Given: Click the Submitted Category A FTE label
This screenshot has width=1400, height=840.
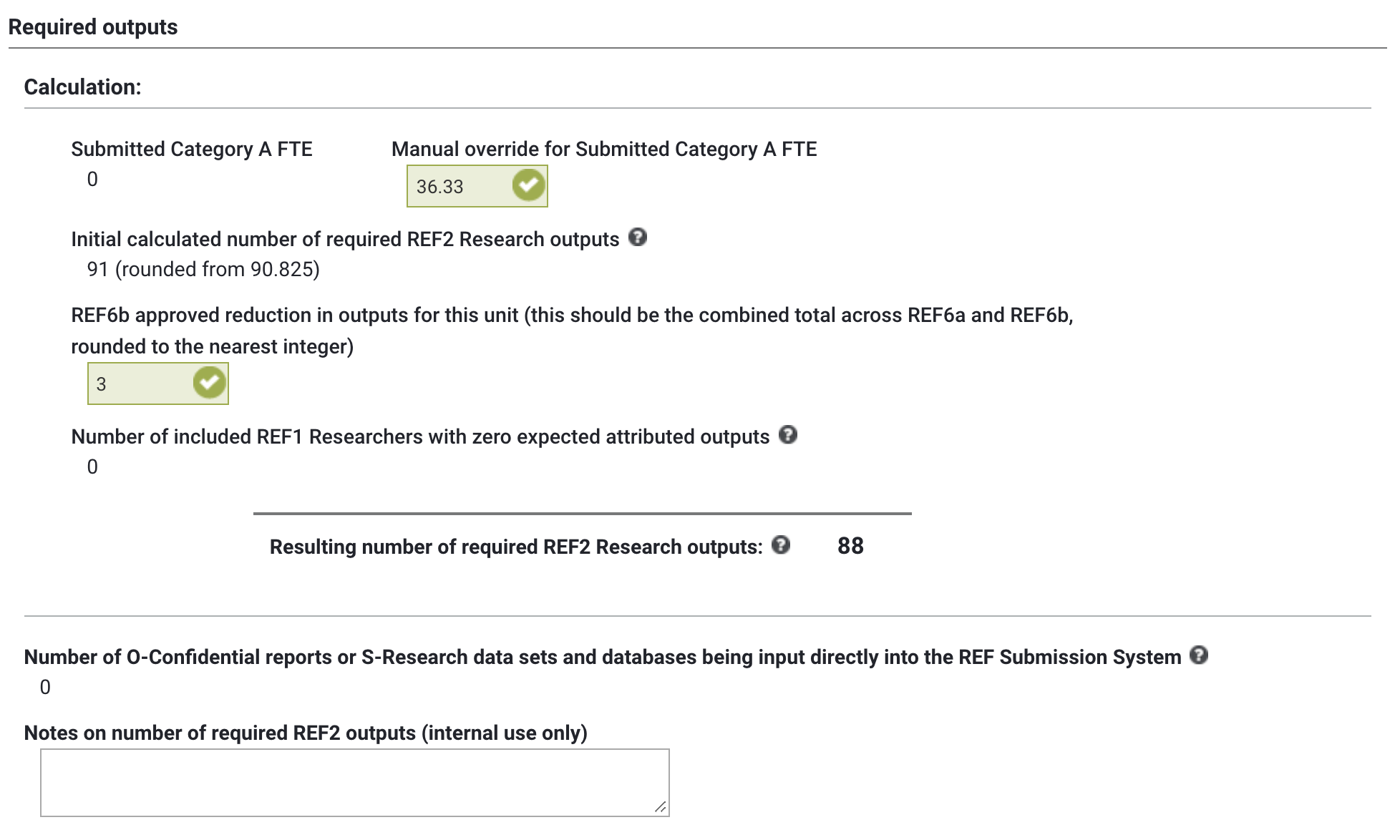Looking at the screenshot, I should point(191,149).
